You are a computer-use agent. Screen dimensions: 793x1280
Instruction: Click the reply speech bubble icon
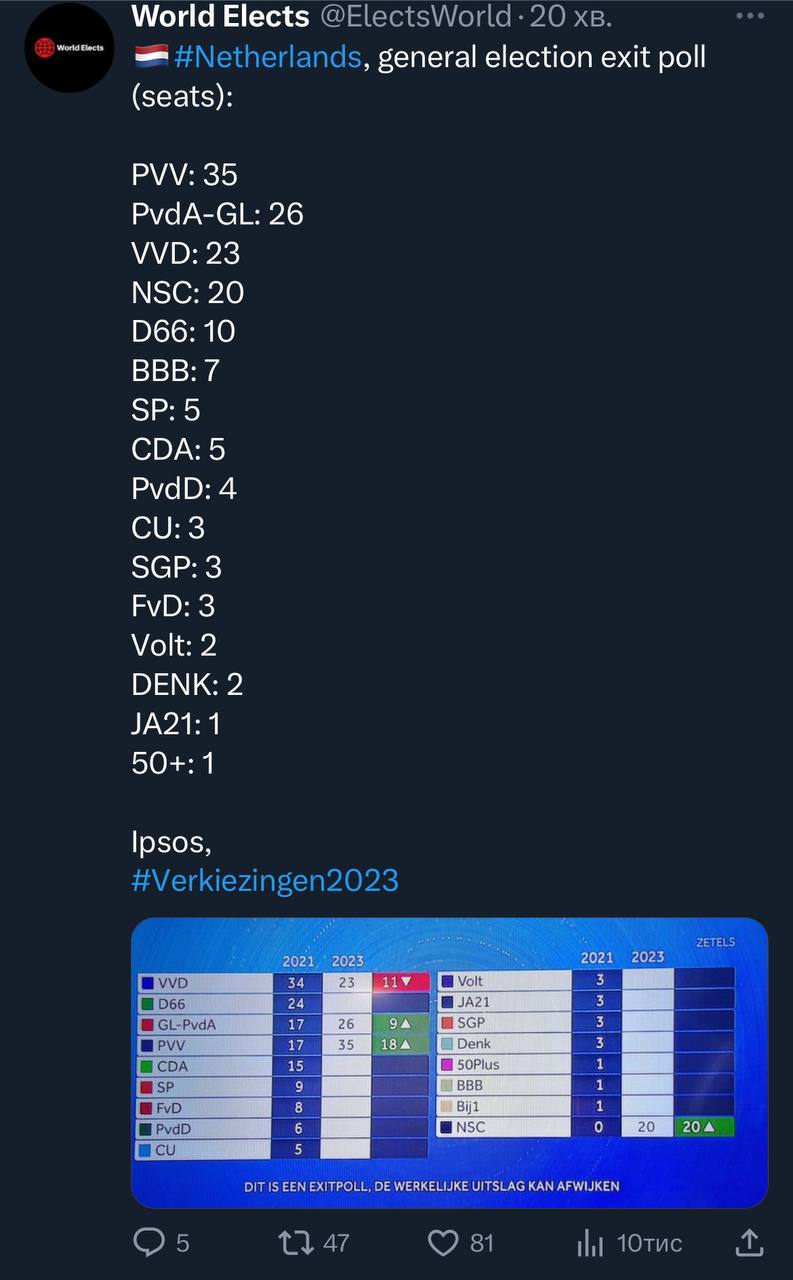point(149,1242)
